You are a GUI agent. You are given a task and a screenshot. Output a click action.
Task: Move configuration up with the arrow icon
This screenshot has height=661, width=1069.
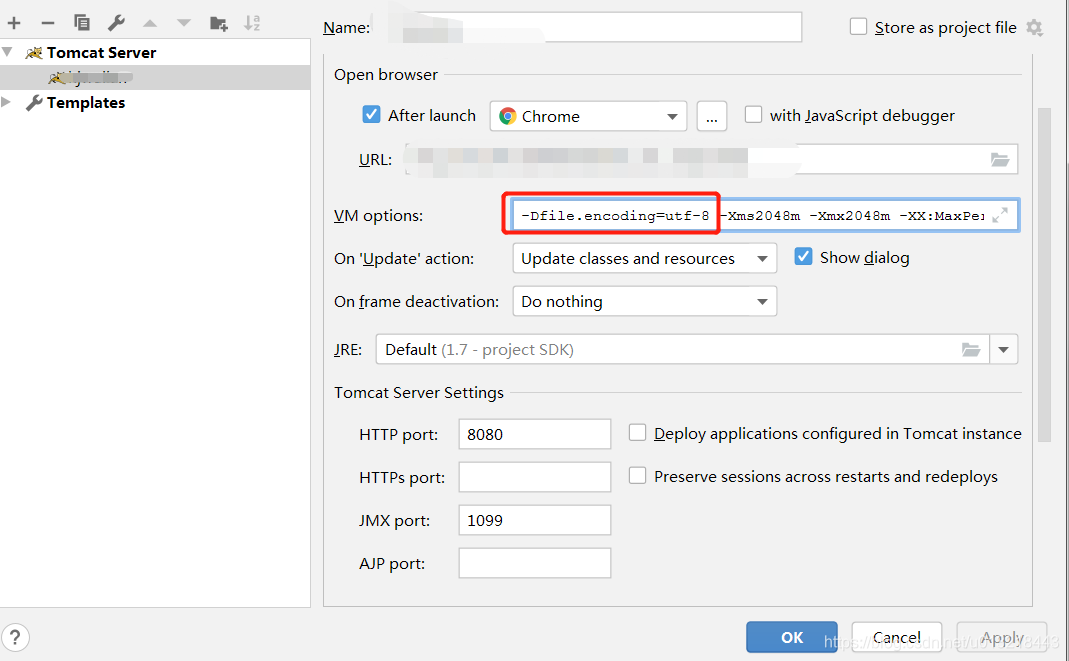pos(150,24)
